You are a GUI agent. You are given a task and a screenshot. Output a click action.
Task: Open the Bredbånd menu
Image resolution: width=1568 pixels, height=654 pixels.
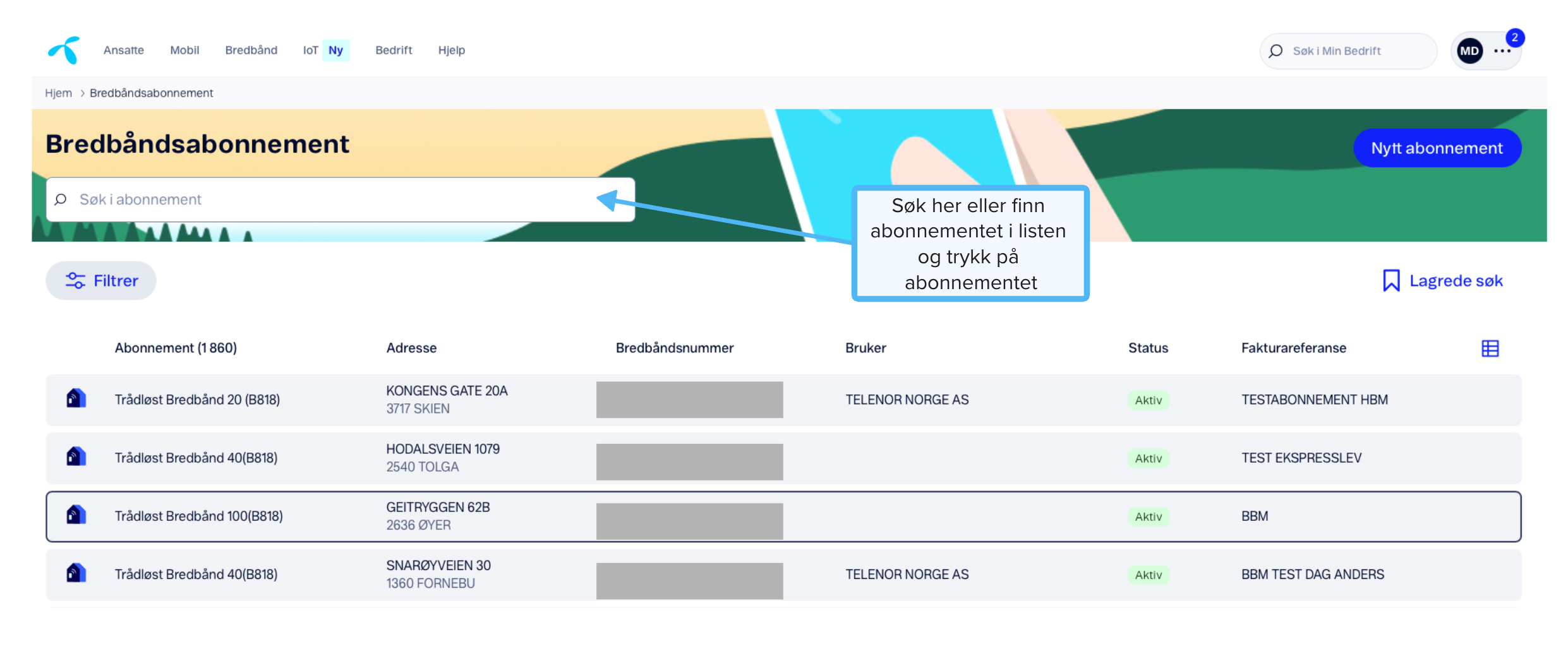coord(251,51)
